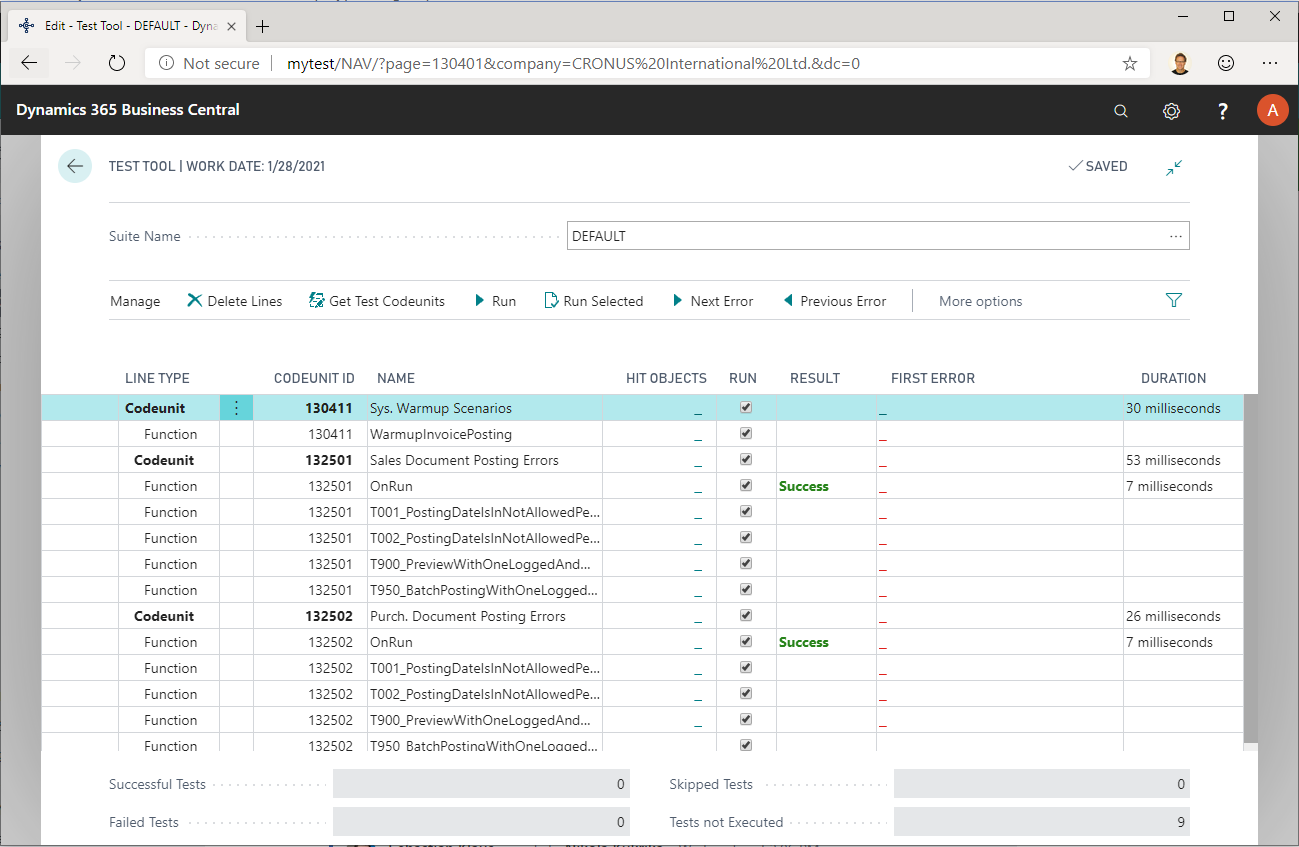The height and width of the screenshot is (847, 1299).
Task: Uncheck Run for Sales Document Posting Errors
Action: tap(745, 460)
